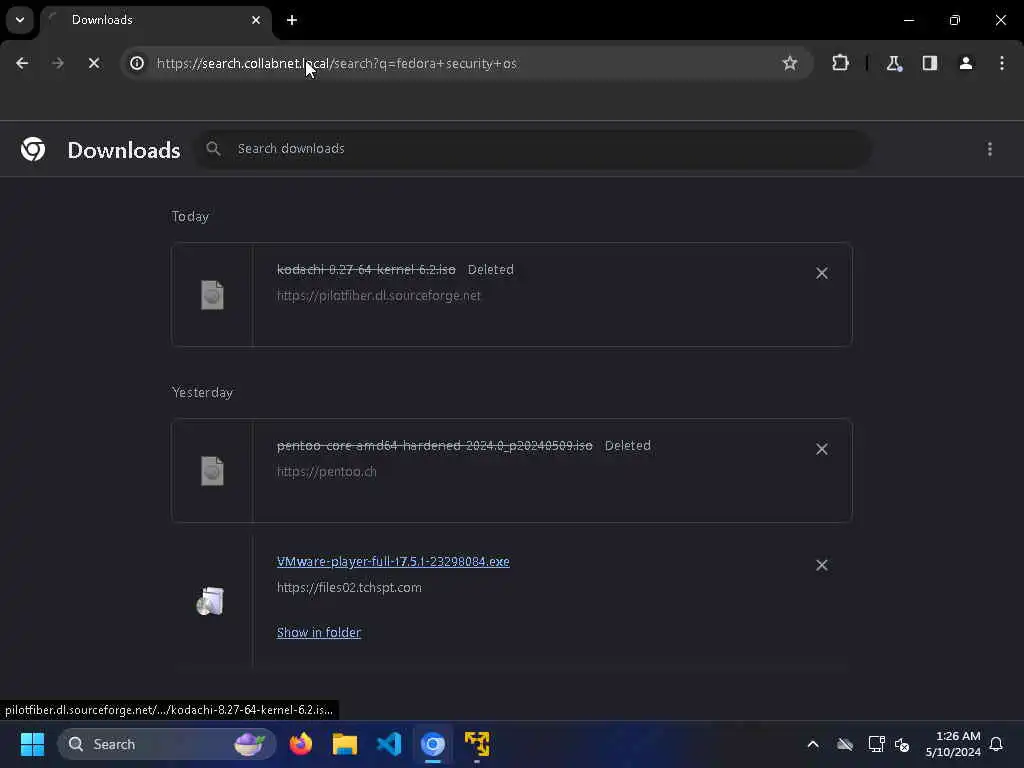Click the https://pilotfiber.dl.sourceforge.net URL text
This screenshot has width=1024, height=768.
tap(379, 296)
